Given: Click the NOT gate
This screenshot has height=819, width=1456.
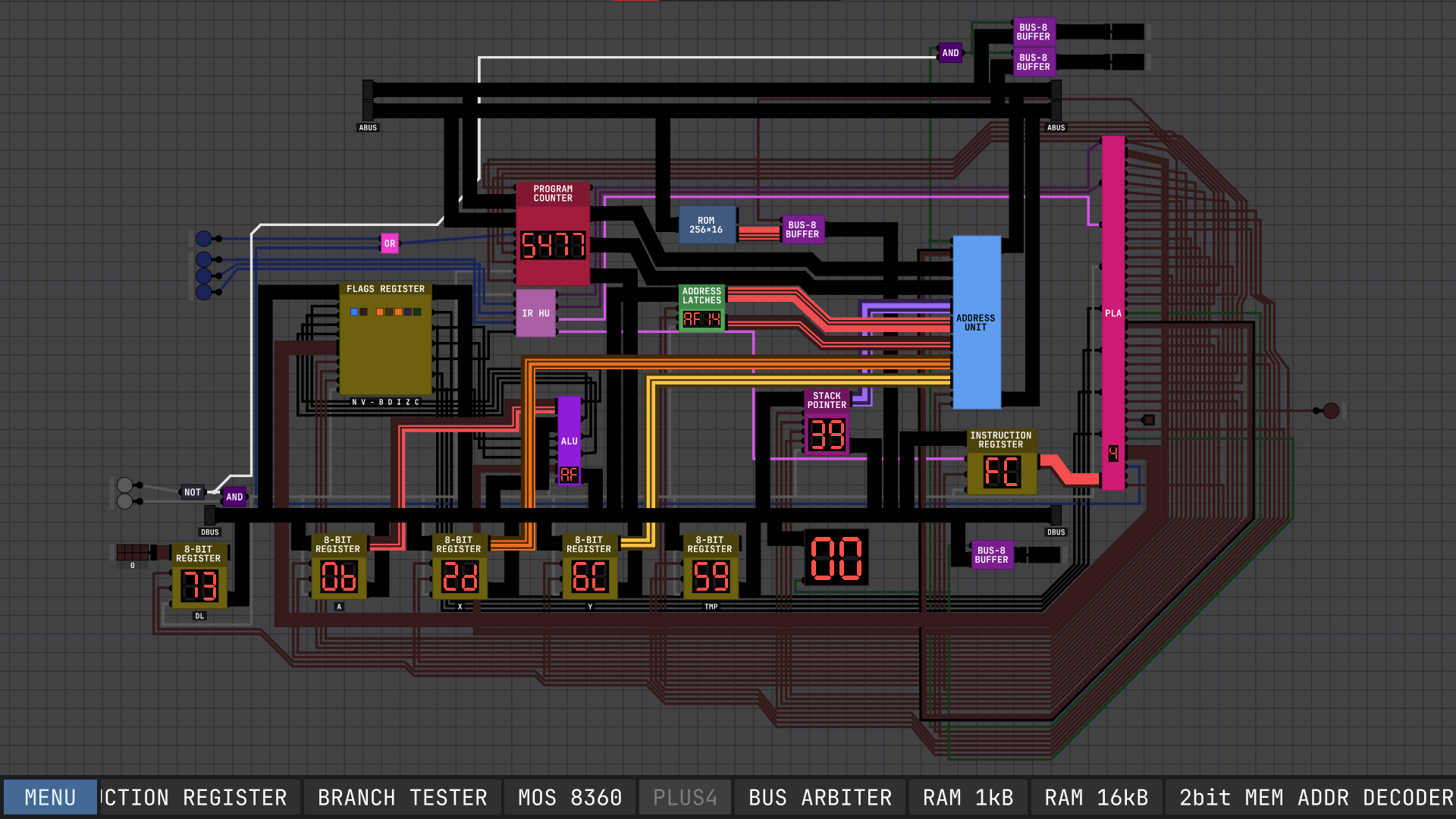Looking at the screenshot, I should [x=193, y=492].
